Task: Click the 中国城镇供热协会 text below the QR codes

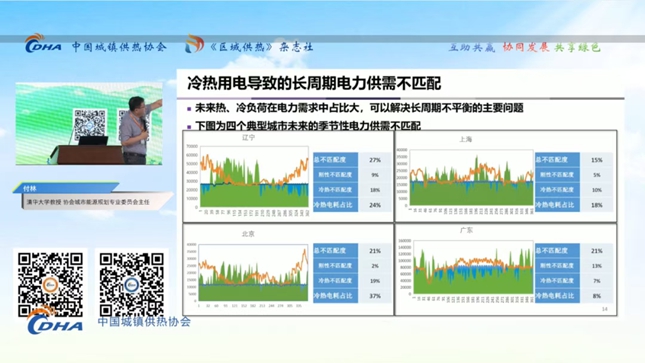Action: click(x=144, y=321)
